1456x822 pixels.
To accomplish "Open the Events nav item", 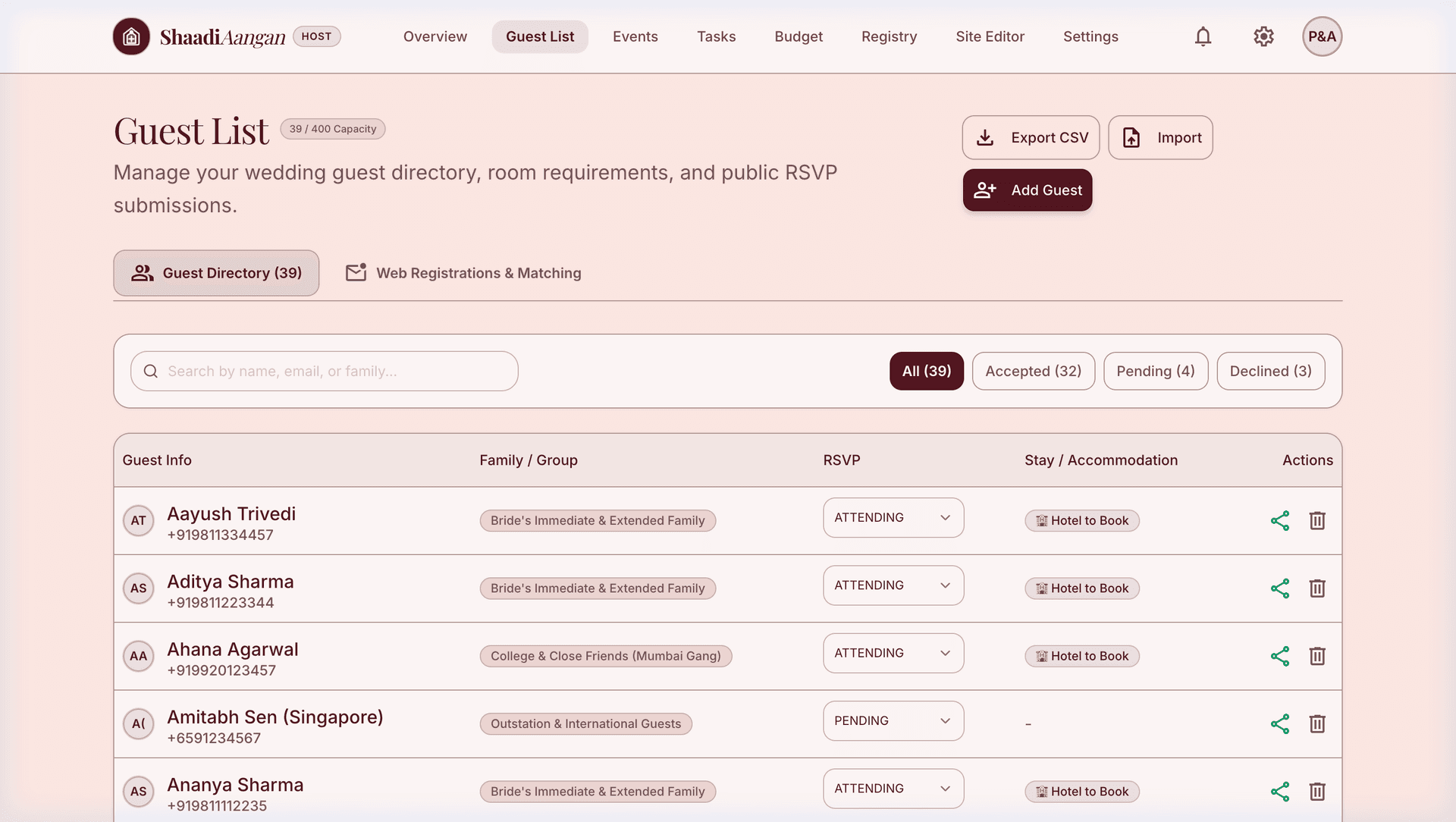I will [x=635, y=36].
